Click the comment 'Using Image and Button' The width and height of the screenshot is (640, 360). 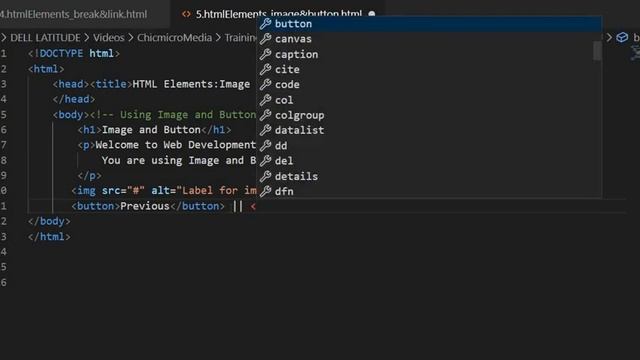pyautogui.click(x=188, y=115)
